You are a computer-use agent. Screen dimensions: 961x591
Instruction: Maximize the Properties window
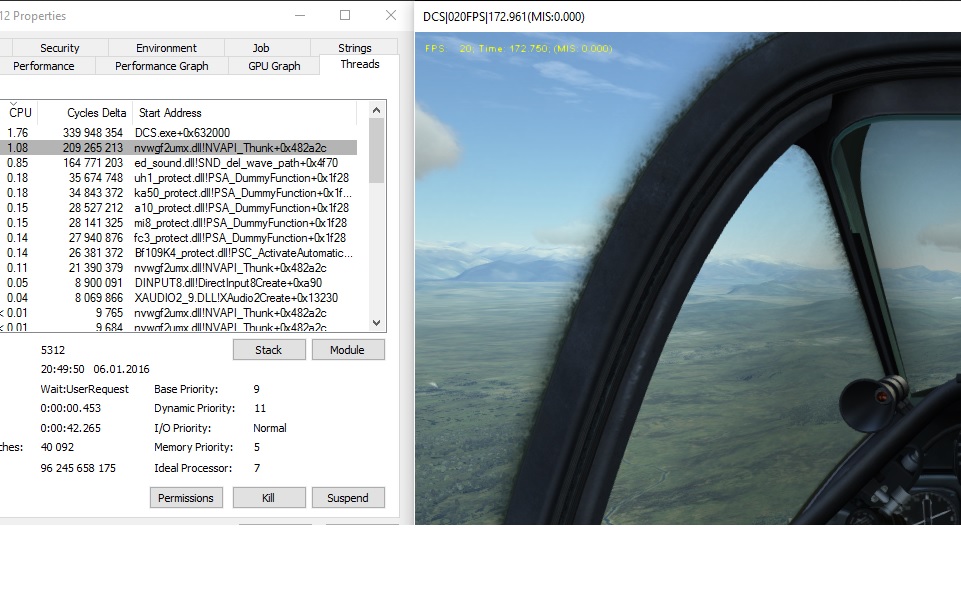(345, 15)
